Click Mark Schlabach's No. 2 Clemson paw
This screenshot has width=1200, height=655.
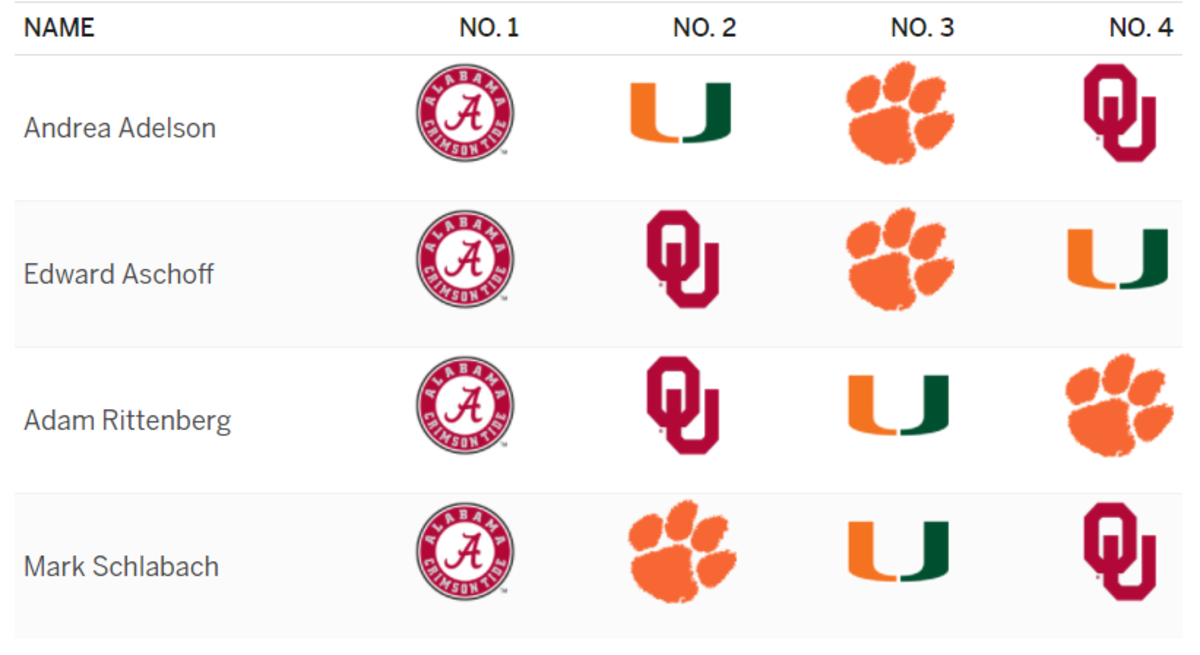tap(682, 552)
